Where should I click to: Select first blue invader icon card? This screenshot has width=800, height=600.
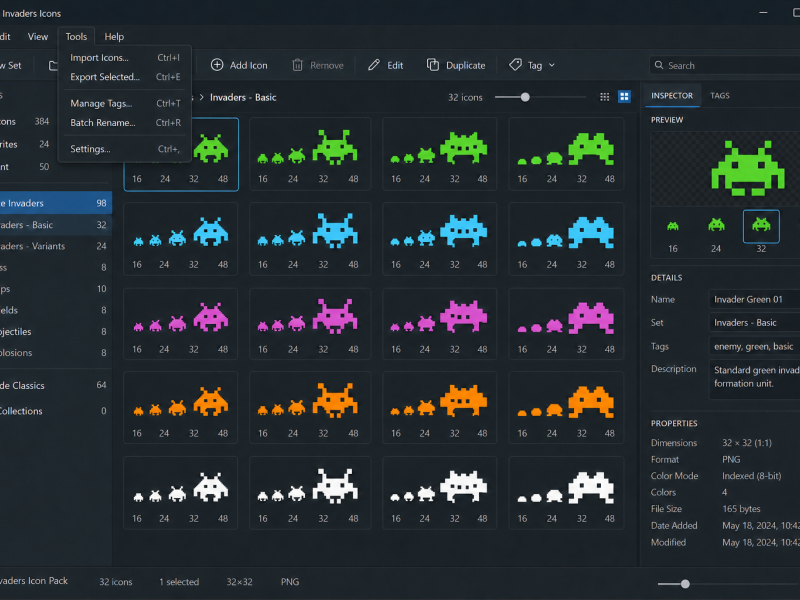click(x=181, y=239)
